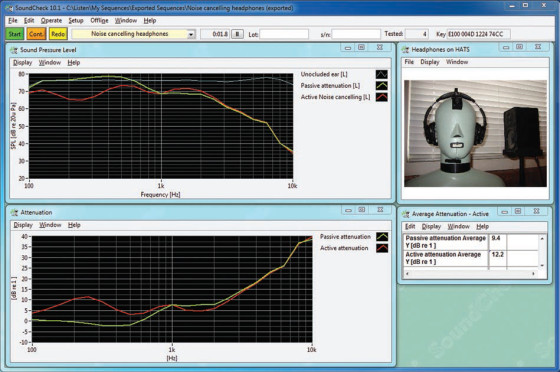The height and width of the screenshot is (372, 560).
Task: Click the Headphones on HATS window icon
Action: [405, 50]
